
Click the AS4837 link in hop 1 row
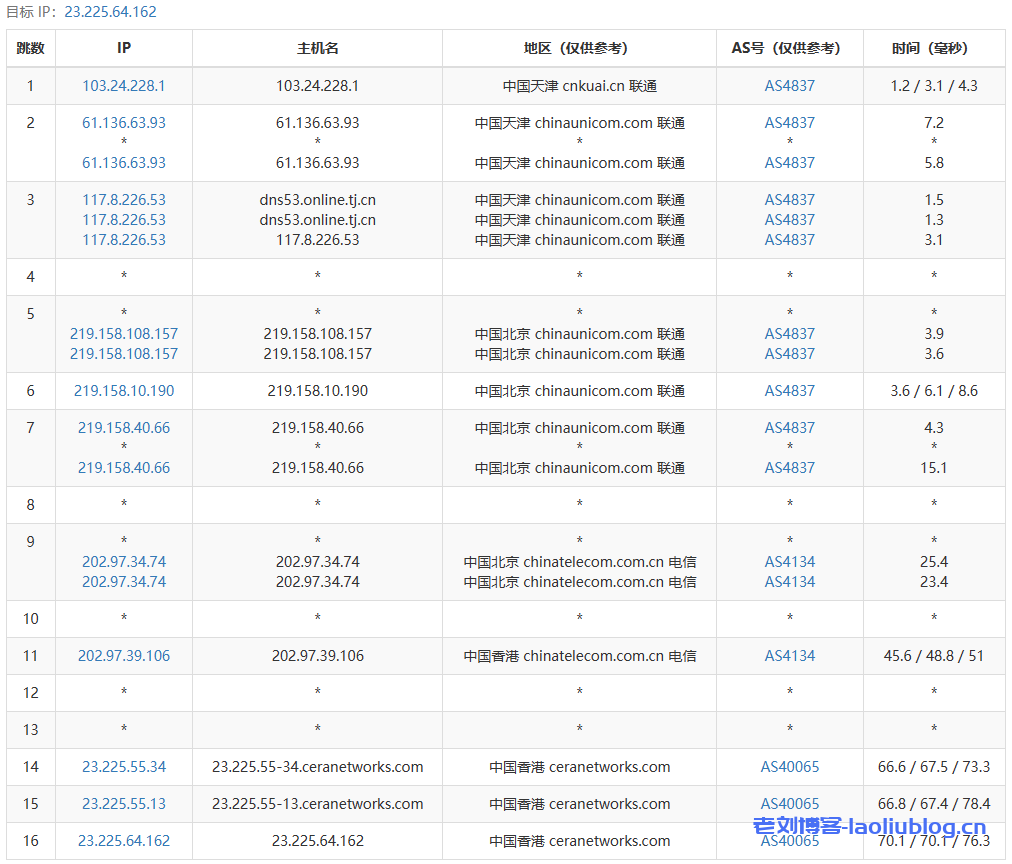[789, 86]
